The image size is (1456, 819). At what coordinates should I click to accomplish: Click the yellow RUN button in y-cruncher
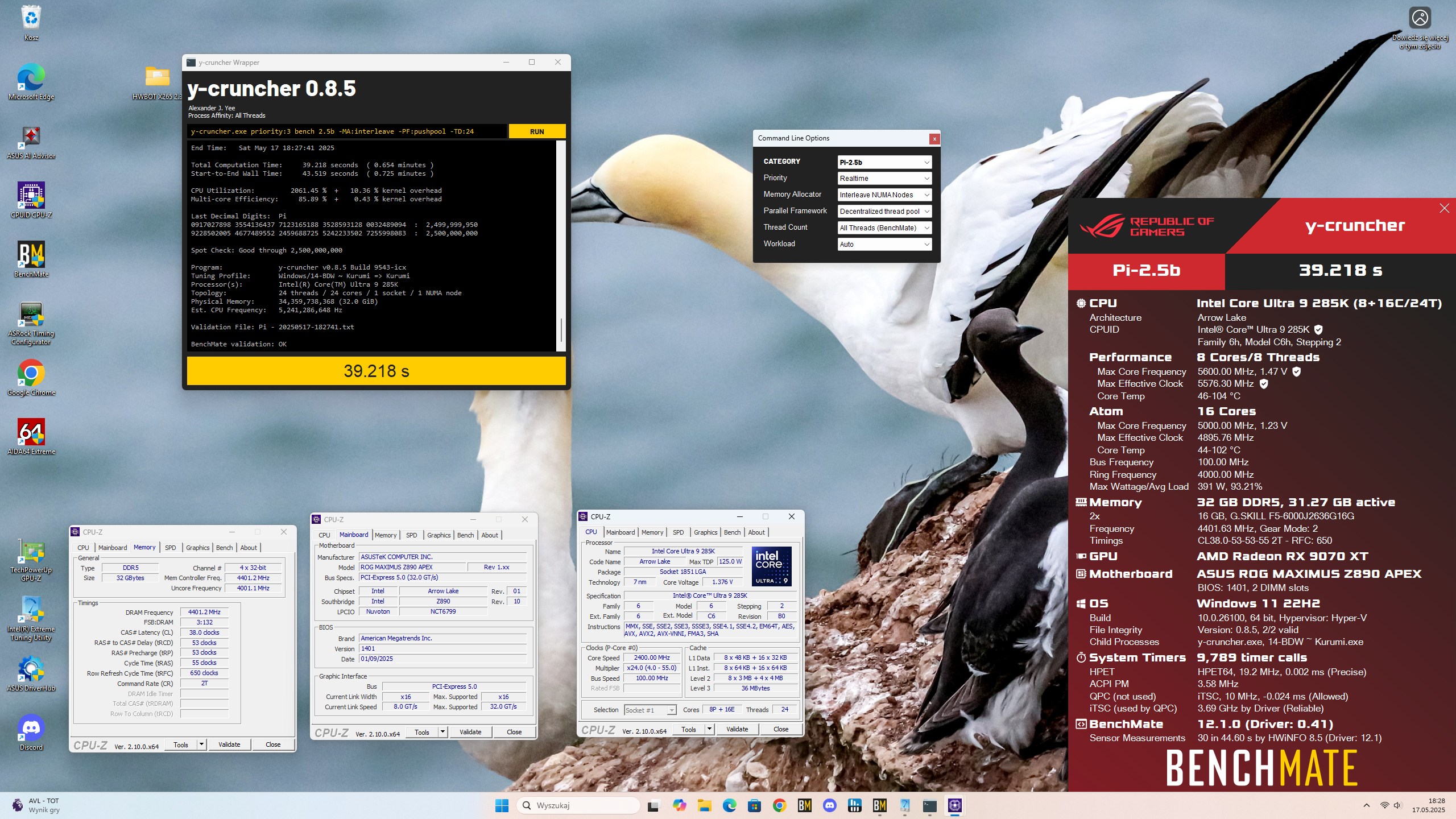coord(537,131)
